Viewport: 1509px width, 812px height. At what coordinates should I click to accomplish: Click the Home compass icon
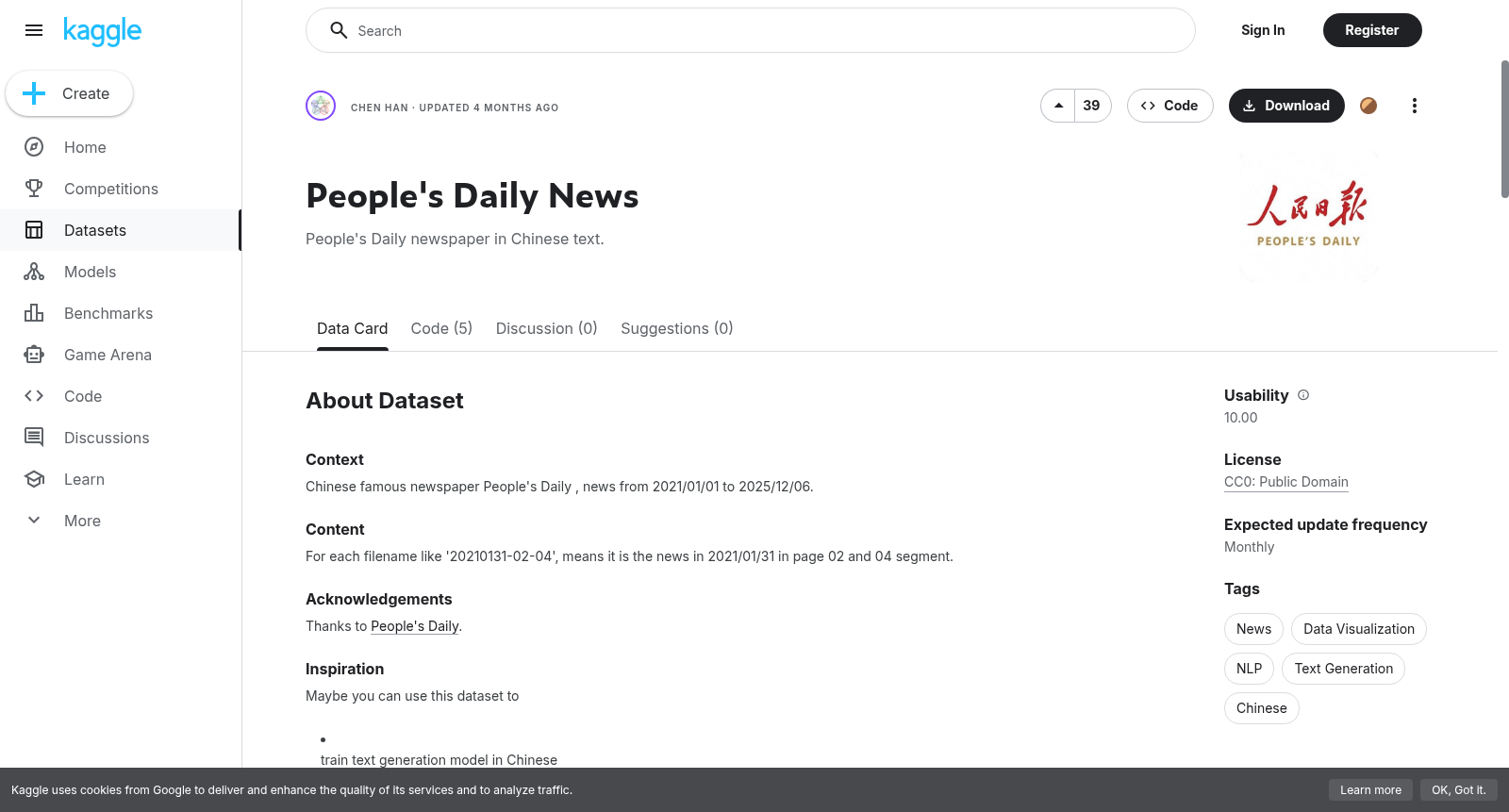click(x=34, y=147)
